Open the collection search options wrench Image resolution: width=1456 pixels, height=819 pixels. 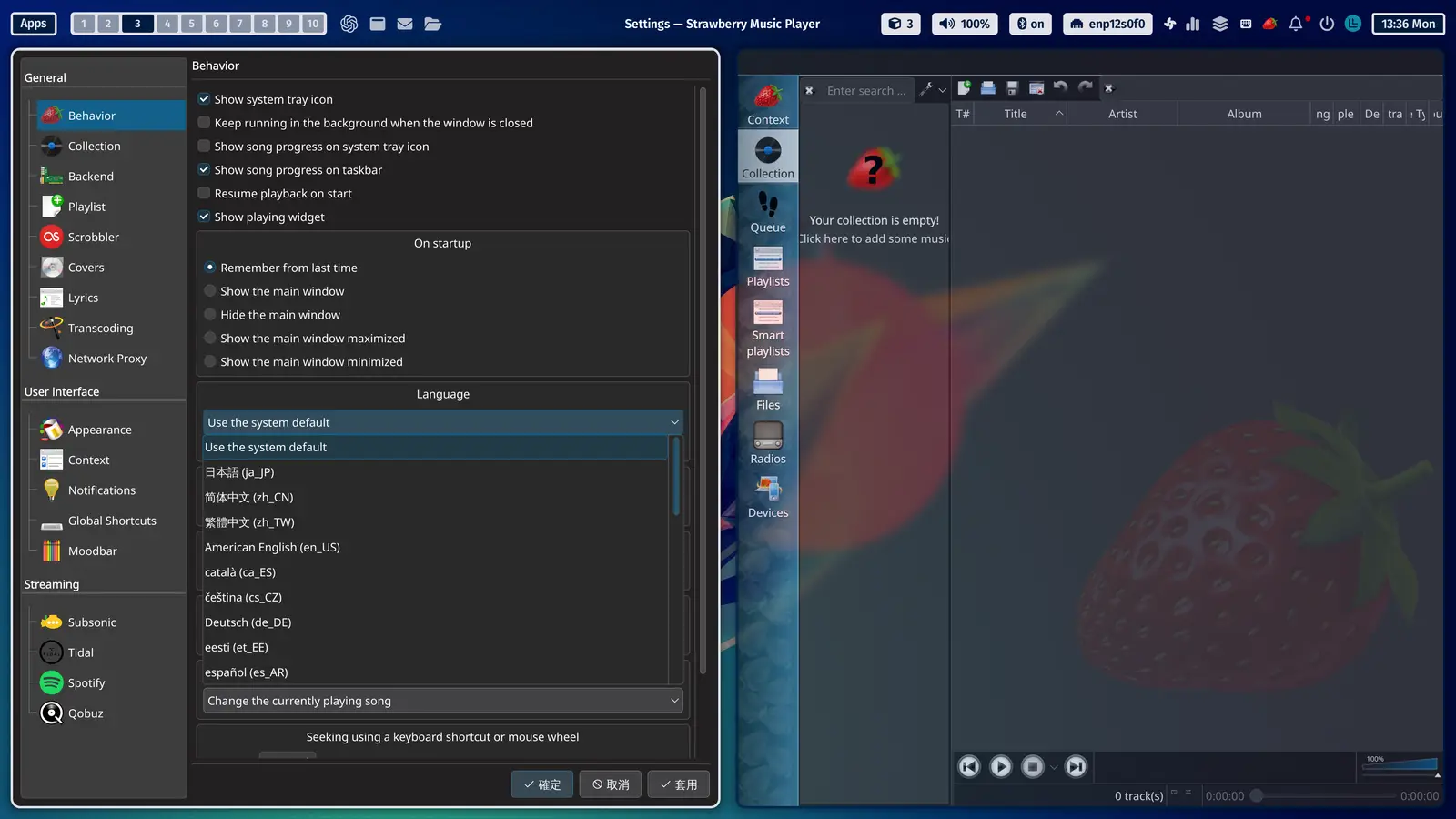pyautogui.click(x=932, y=90)
